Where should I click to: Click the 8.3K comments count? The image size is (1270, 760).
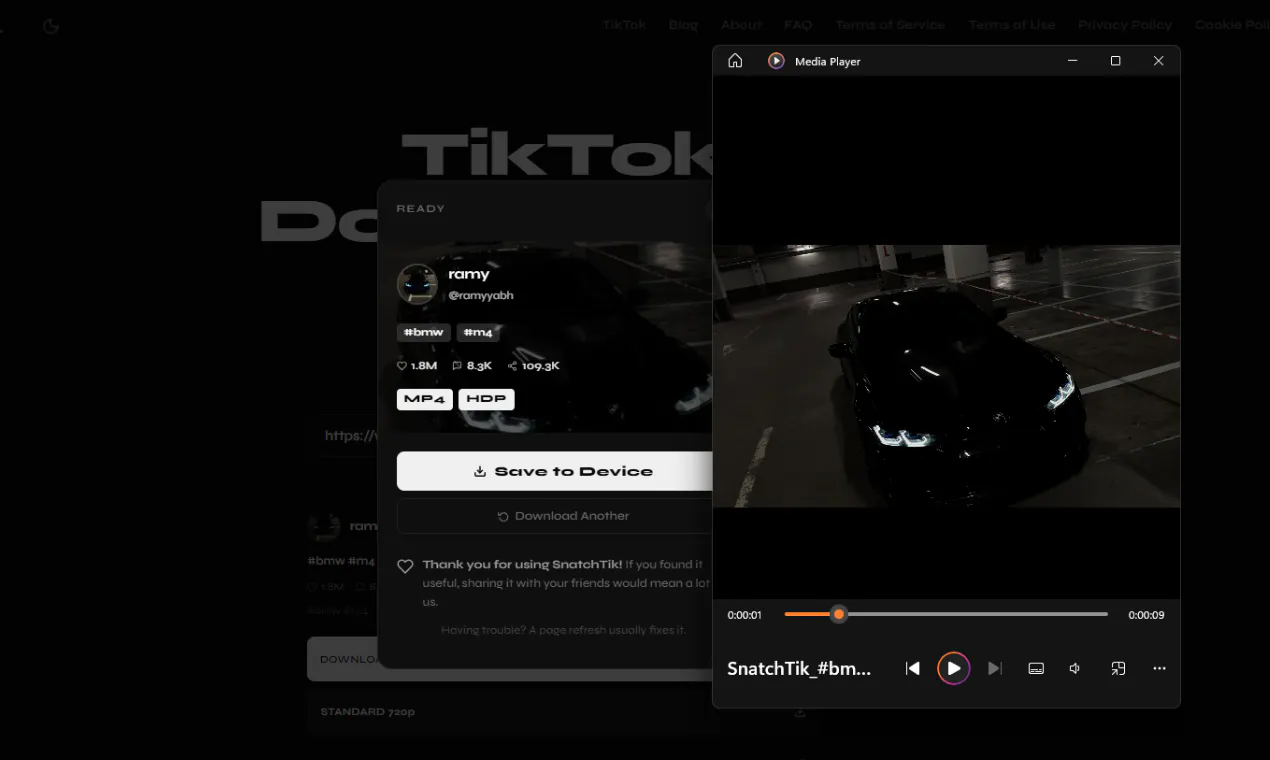tap(472, 366)
